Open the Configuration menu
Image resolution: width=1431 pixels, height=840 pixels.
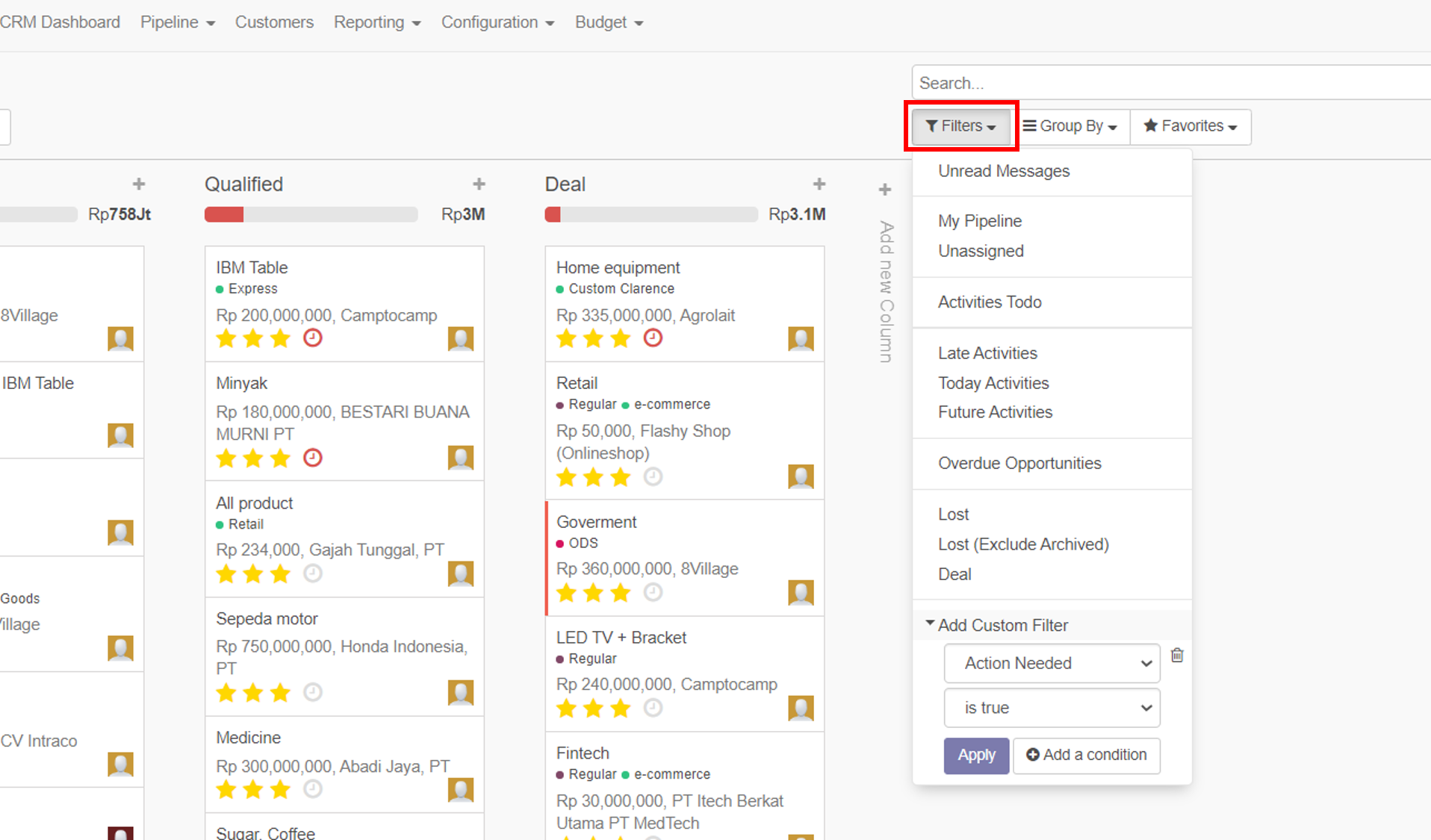click(x=497, y=22)
